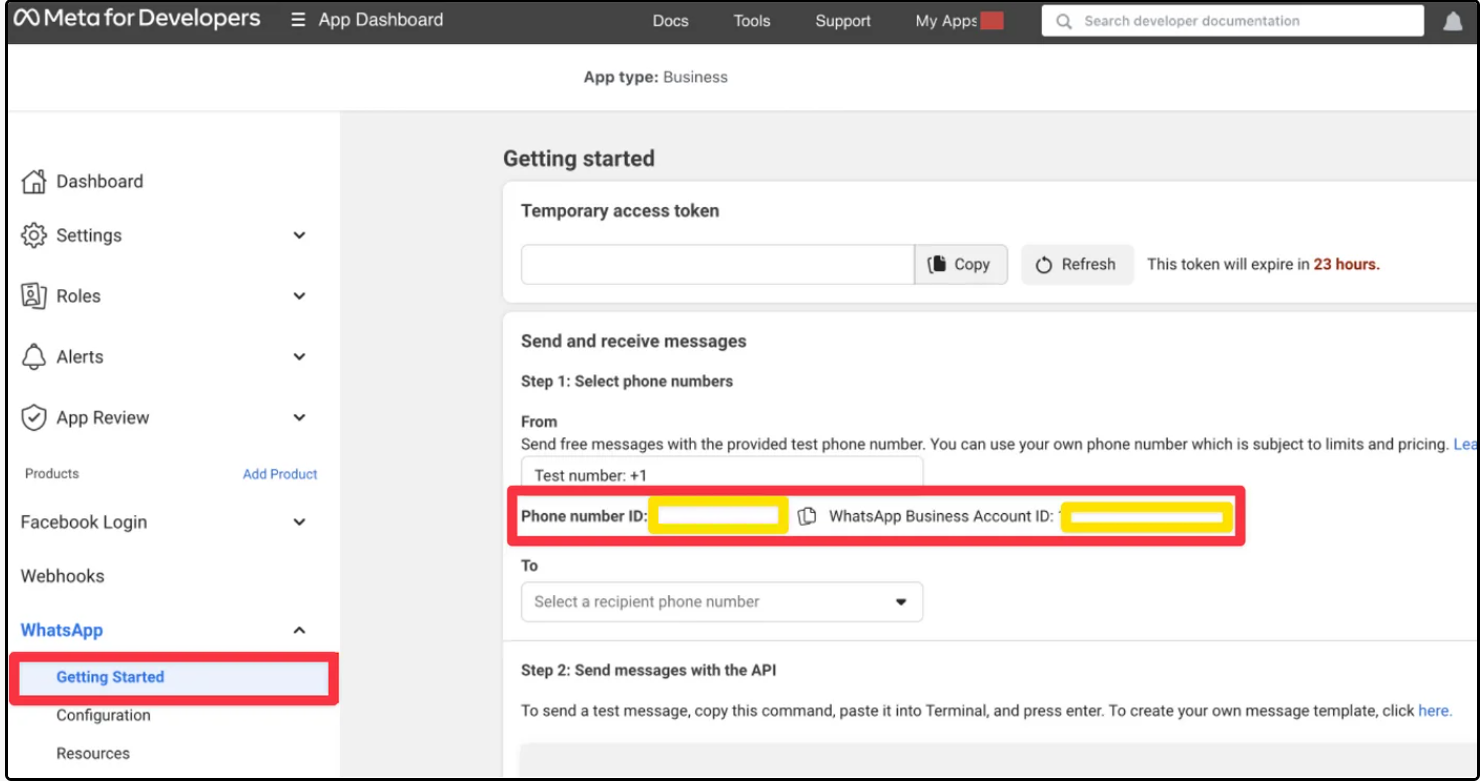Open the Tools menu in top bar

tap(751, 21)
